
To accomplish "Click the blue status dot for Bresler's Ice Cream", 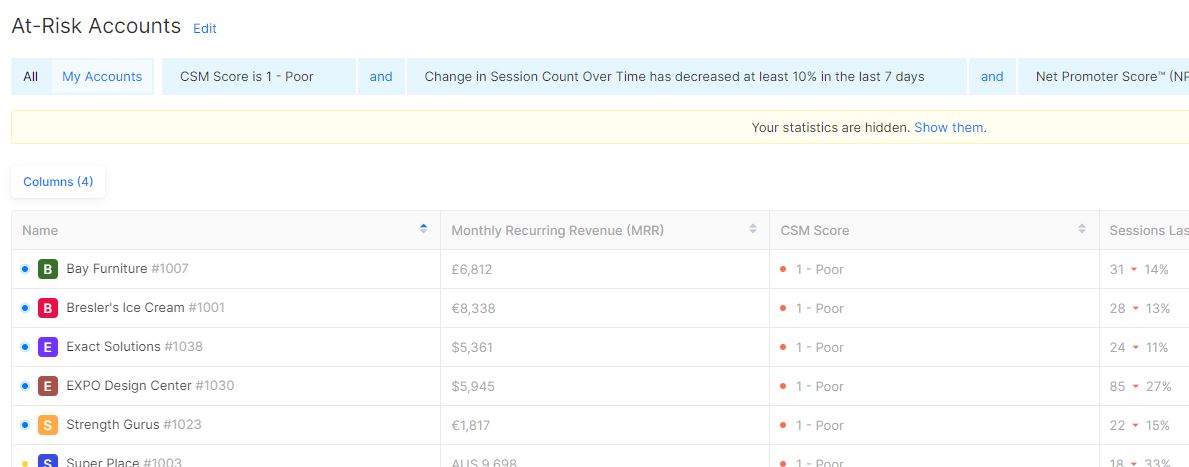I will tap(25, 308).
